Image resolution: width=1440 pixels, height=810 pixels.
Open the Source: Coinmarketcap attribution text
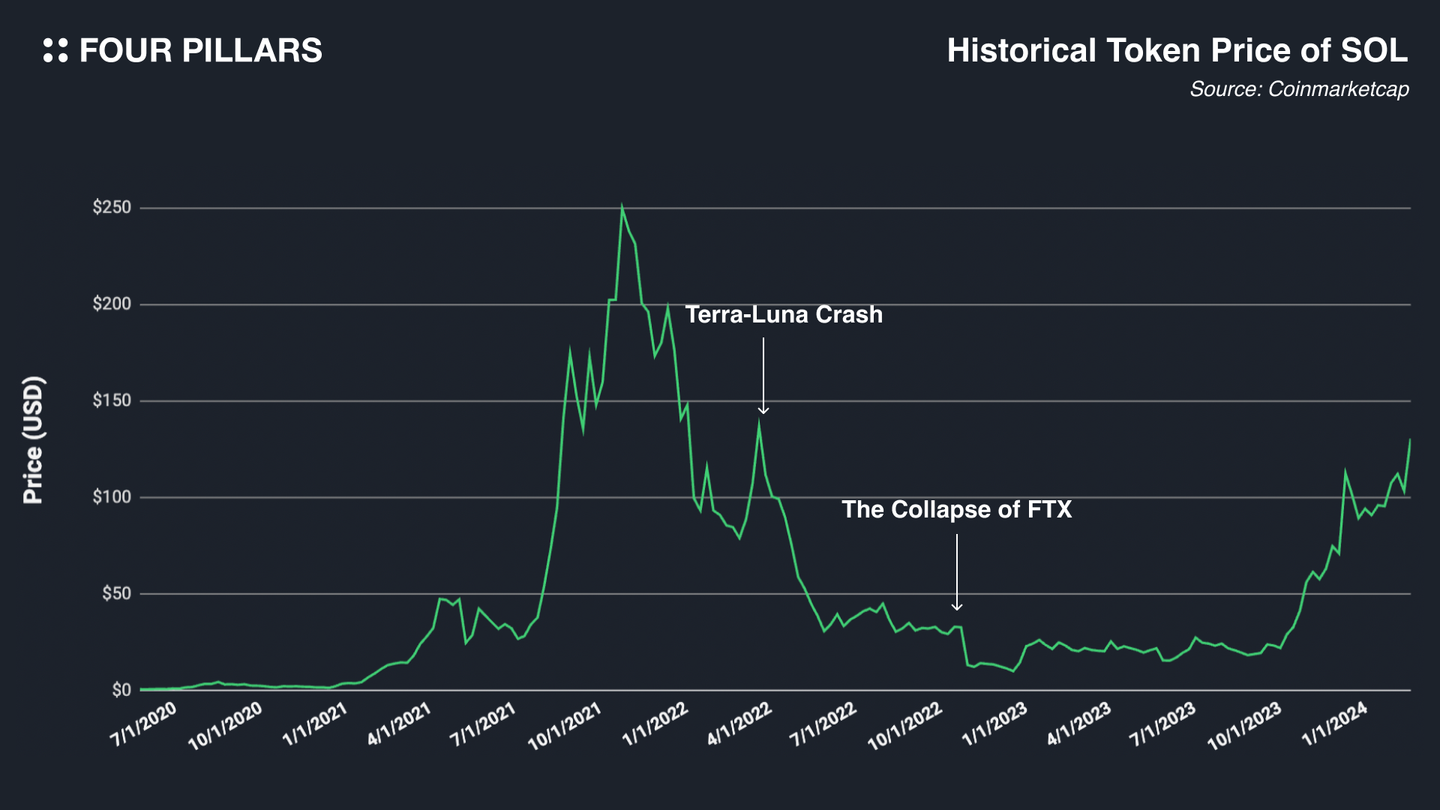(1299, 89)
